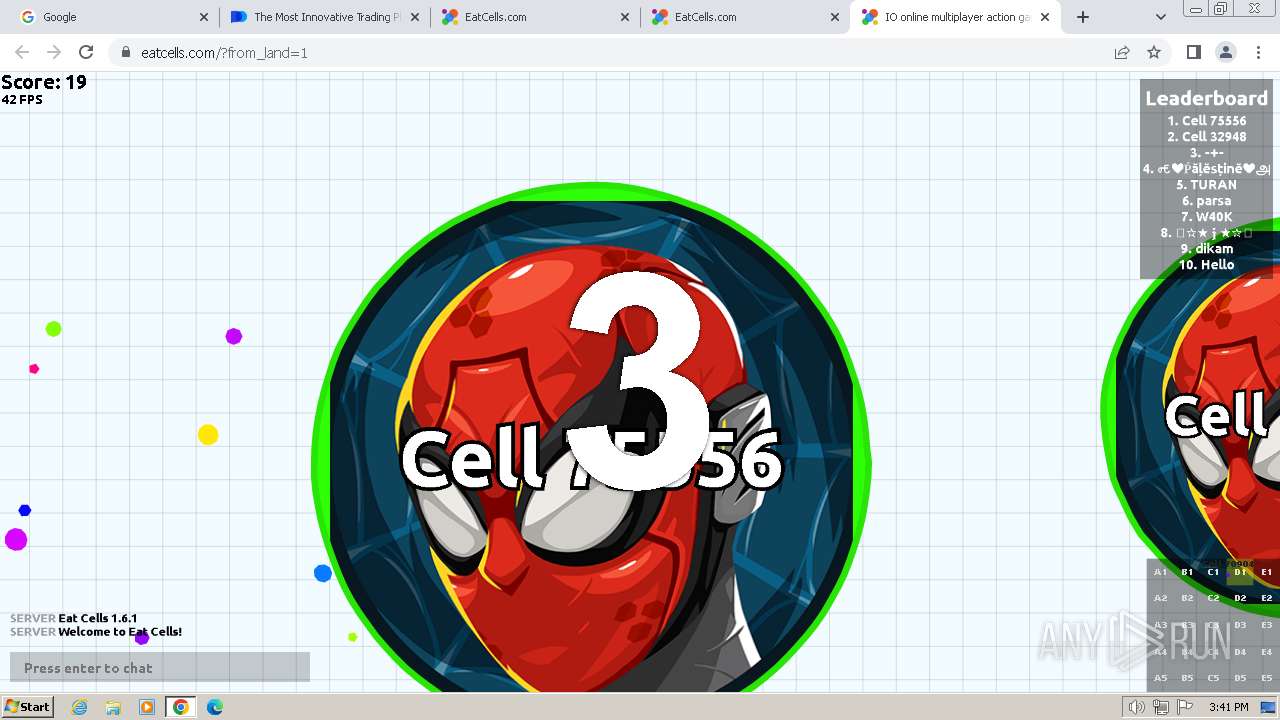The width and height of the screenshot is (1280, 720).
Task: Launch Internet Explorer from the taskbar
Action: 80,707
